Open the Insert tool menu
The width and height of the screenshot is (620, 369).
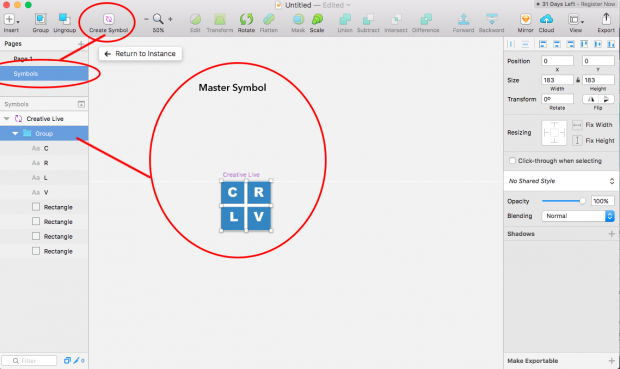11,19
